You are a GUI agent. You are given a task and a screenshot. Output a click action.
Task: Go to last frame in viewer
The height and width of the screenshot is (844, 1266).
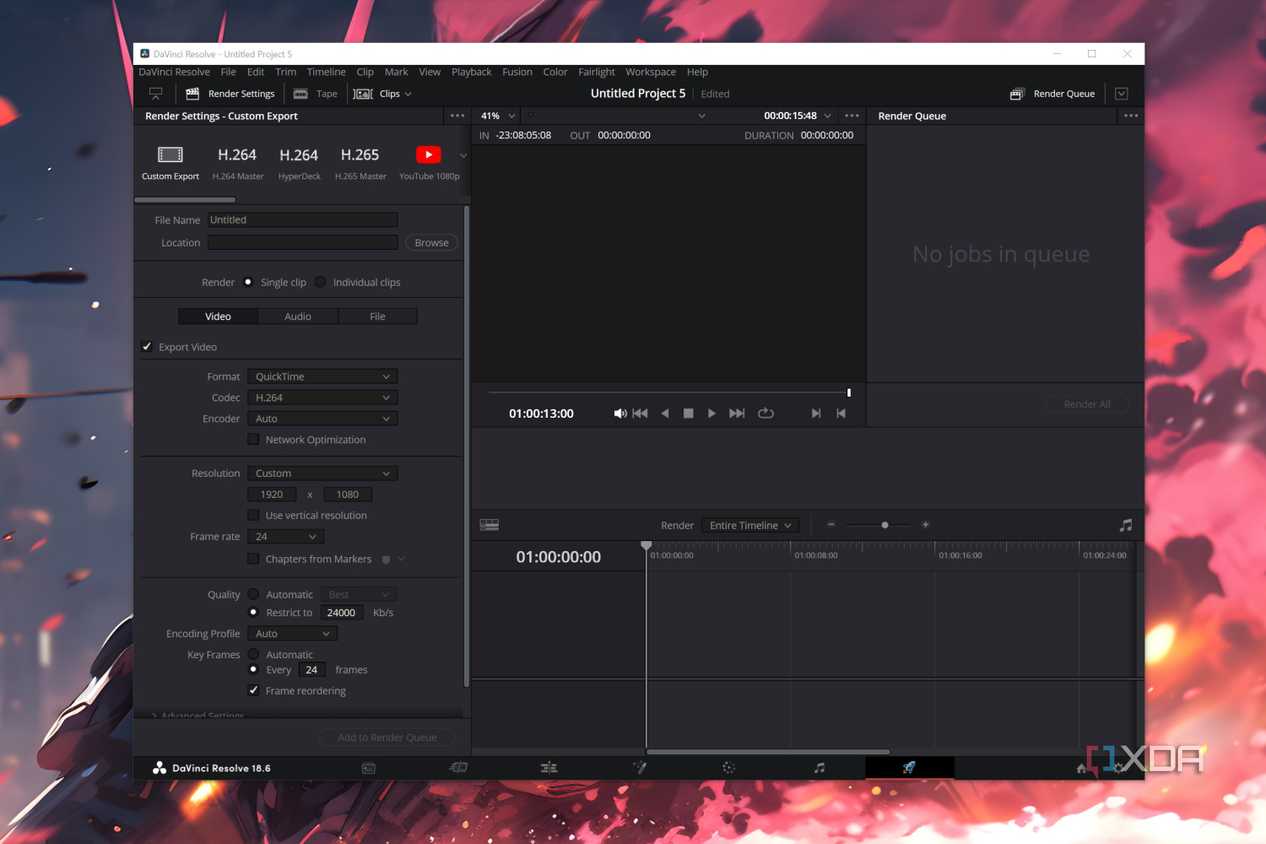tap(737, 413)
